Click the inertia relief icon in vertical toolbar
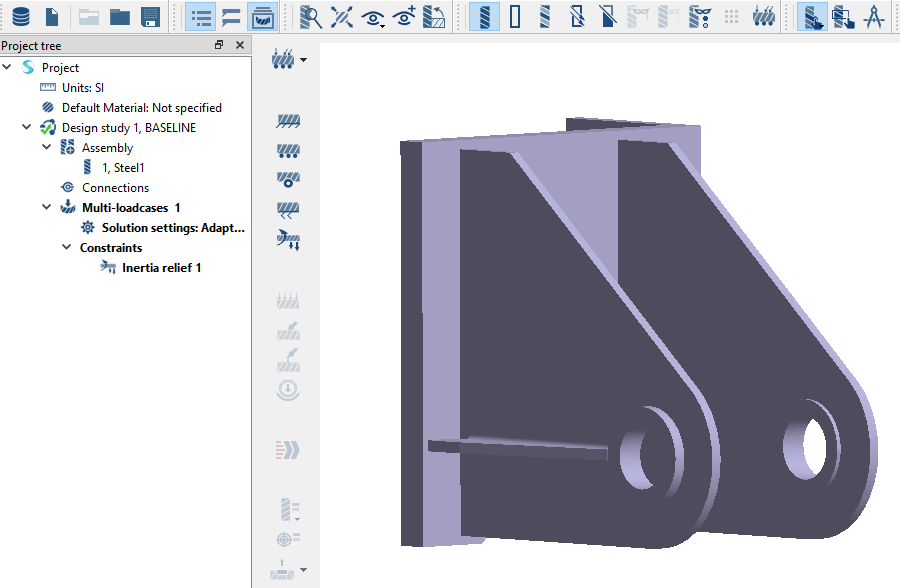 tap(289, 240)
